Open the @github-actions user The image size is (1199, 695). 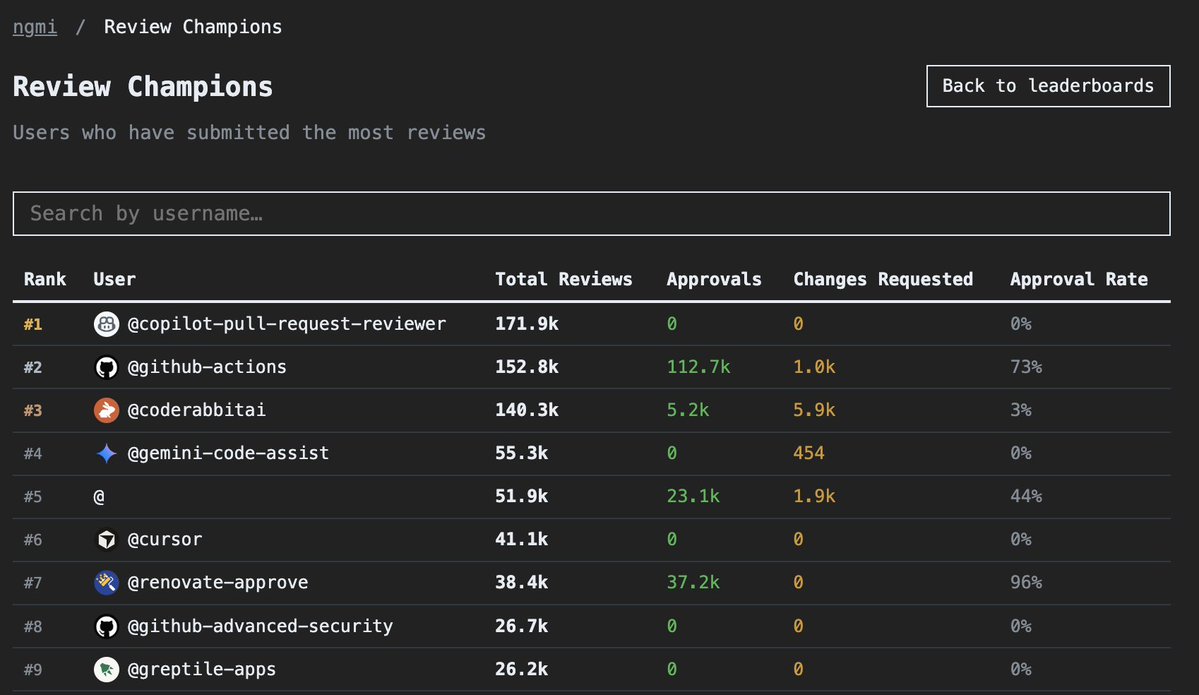pyautogui.click(x=206, y=367)
